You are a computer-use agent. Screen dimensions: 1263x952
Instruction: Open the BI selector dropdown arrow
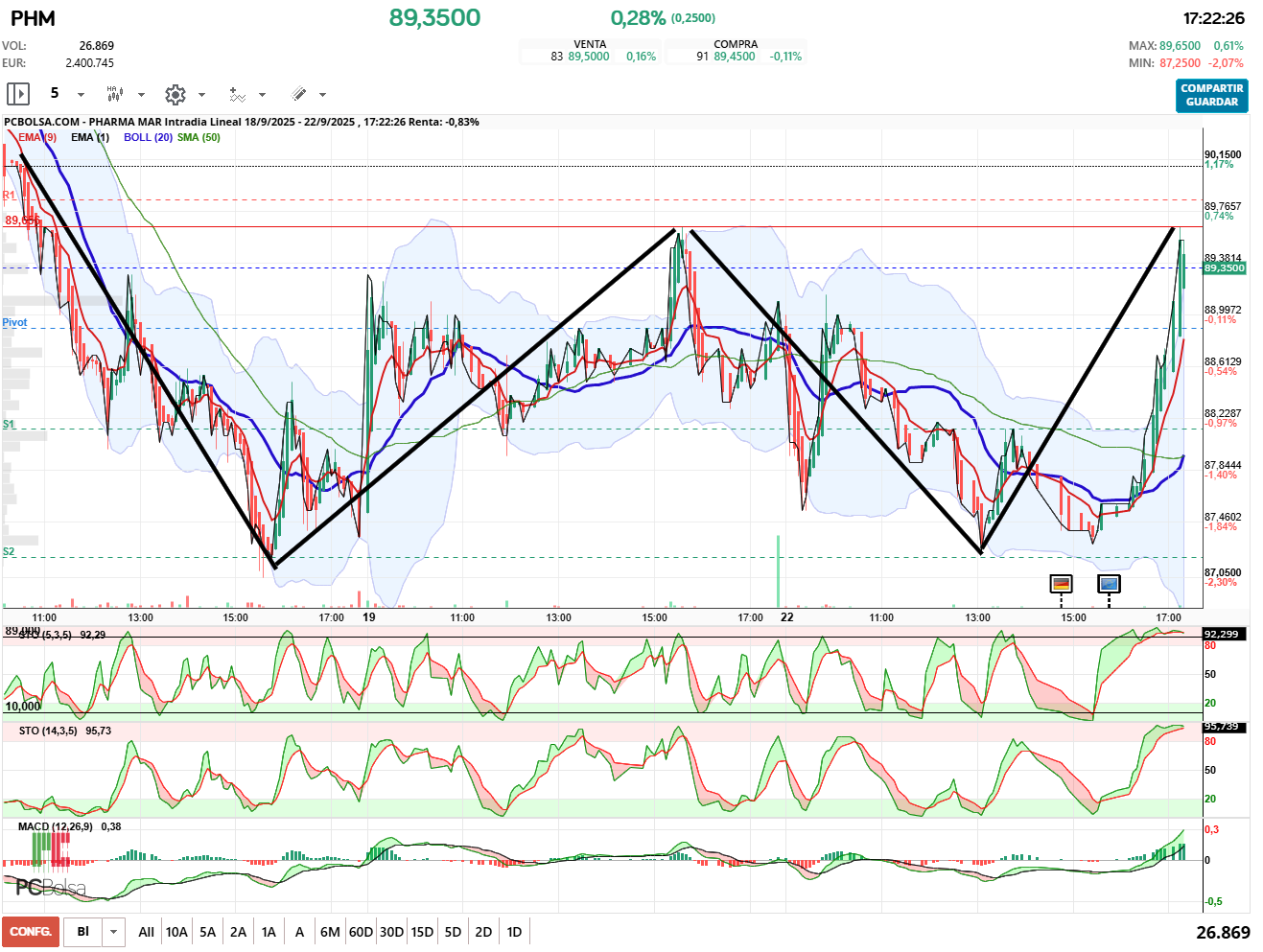[x=114, y=932]
